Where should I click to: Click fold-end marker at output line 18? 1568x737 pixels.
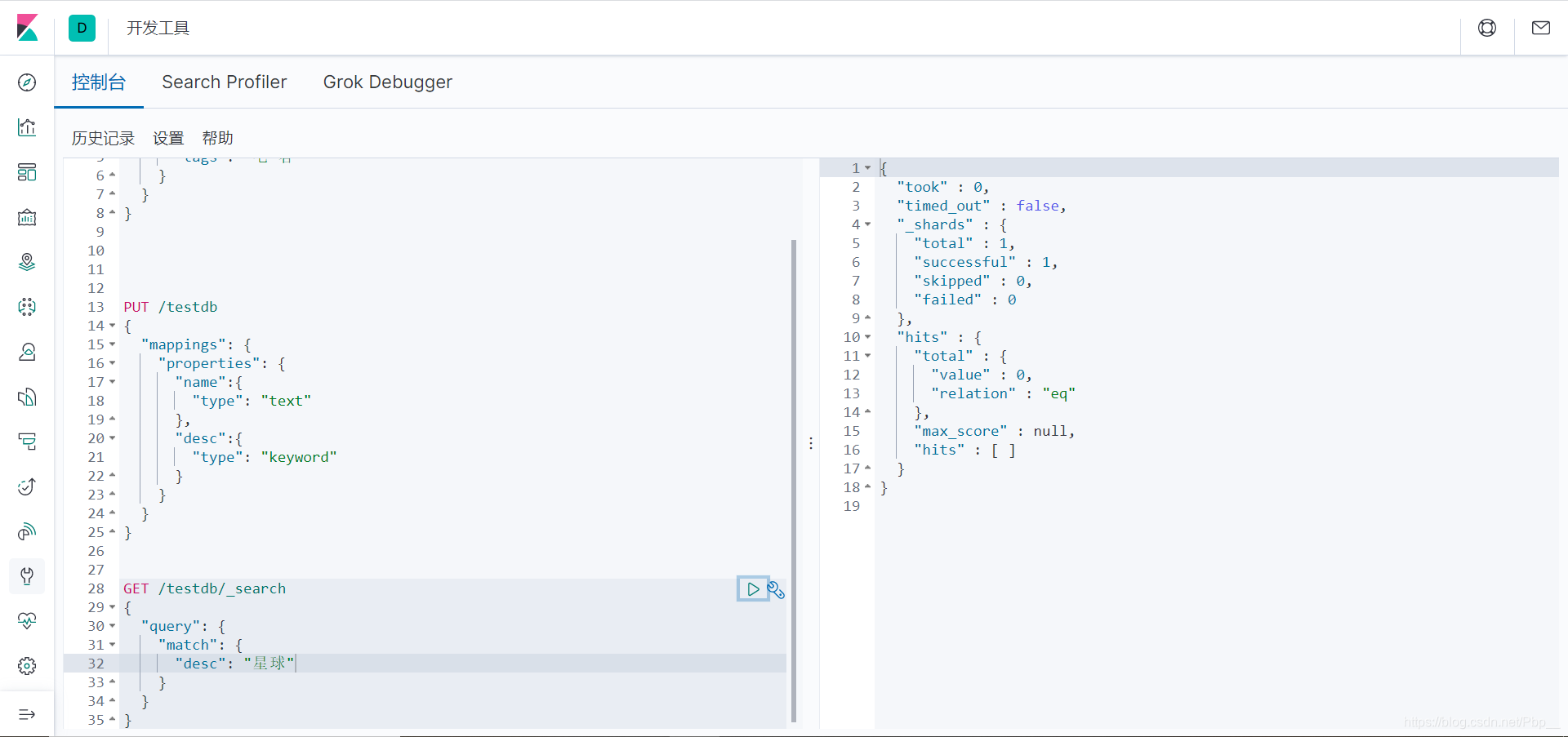pos(868,487)
